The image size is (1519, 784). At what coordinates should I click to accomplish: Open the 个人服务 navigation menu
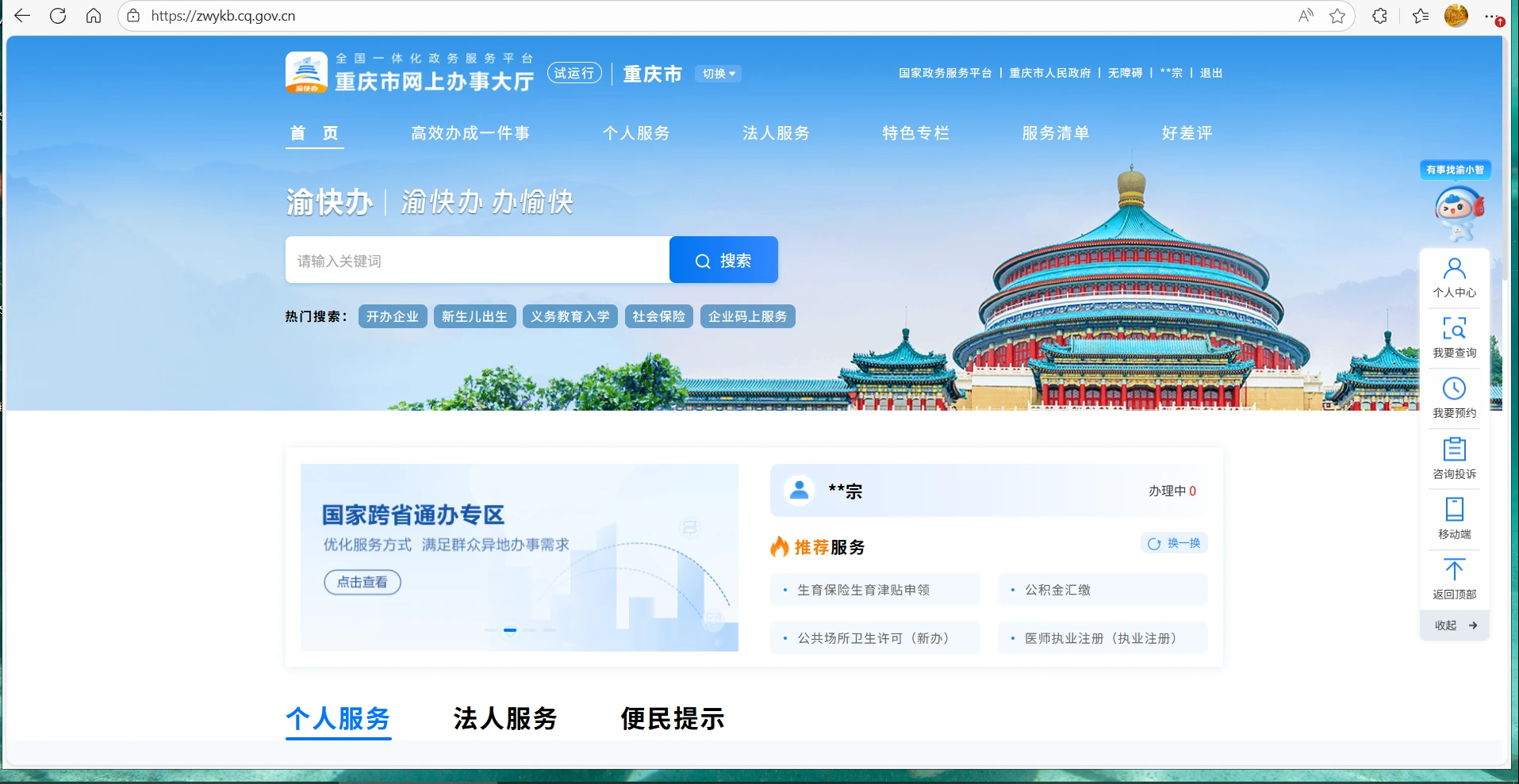click(635, 133)
